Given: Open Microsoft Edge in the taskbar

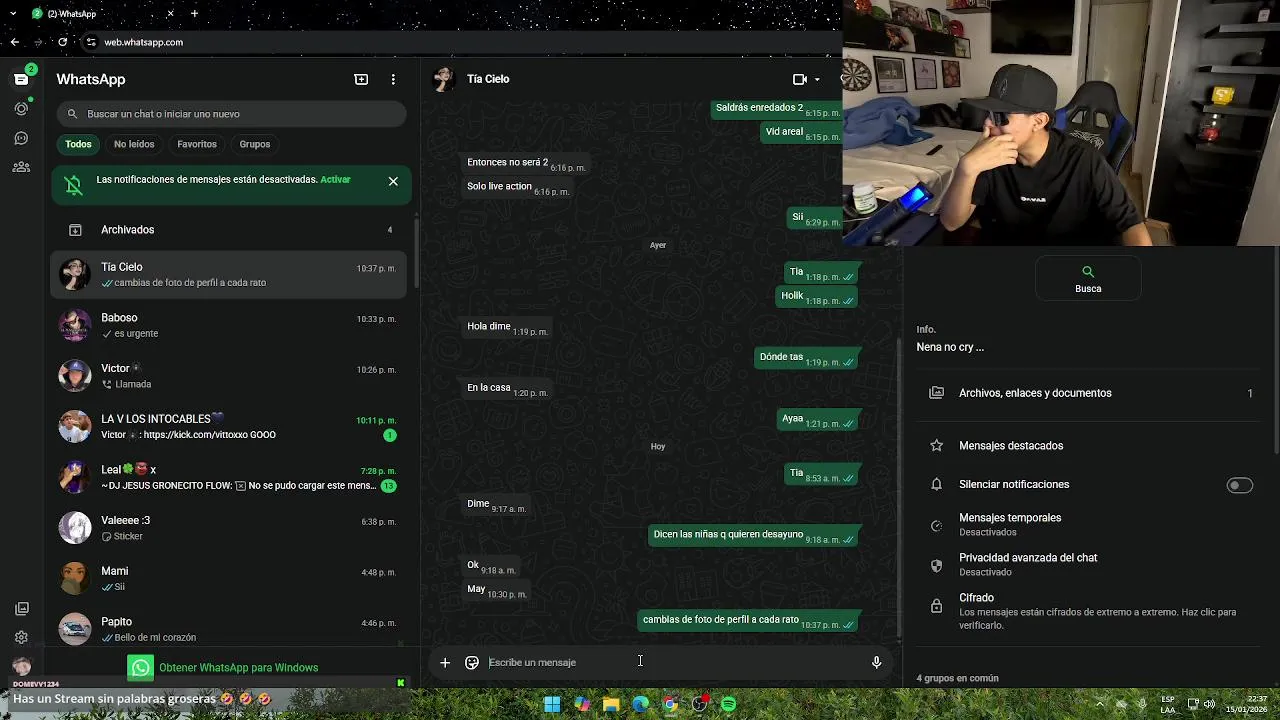Looking at the screenshot, I should 641,704.
